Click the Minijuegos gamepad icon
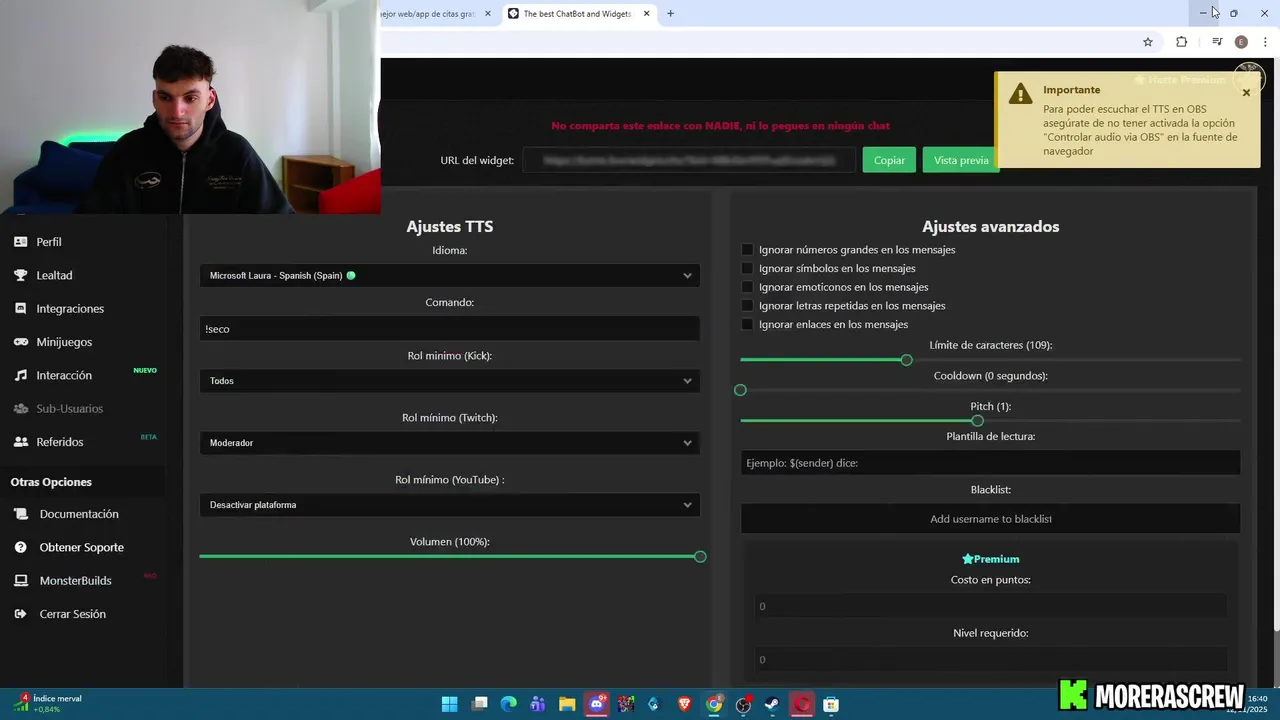The width and height of the screenshot is (1280, 720). [x=20, y=342]
